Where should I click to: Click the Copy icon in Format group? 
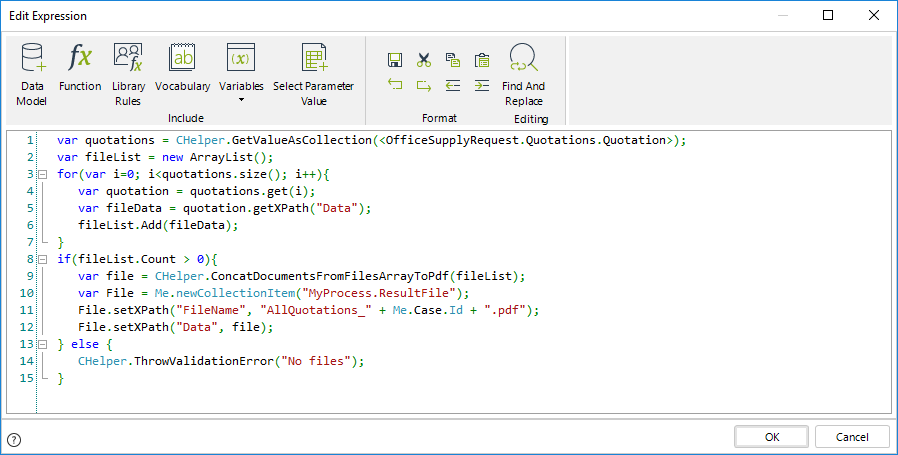pyautogui.click(x=453, y=60)
